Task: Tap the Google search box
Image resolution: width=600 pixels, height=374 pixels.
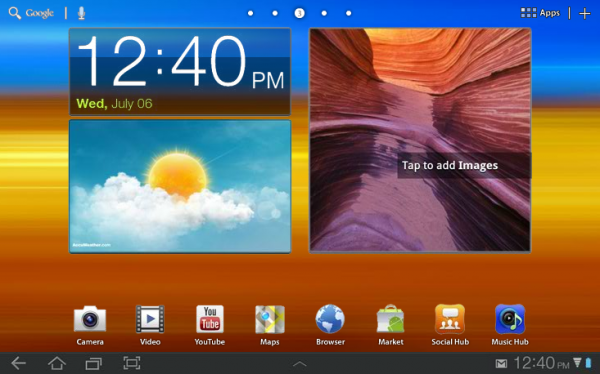Action: pos(31,13)
